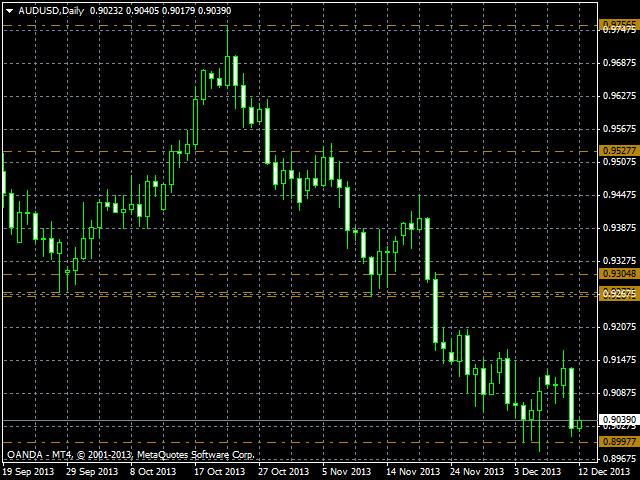This screenshot has height=480, width=640.
Task: Click the 24 Nov 2013 date label
Action: pyautogui.click(x=477, y=471)
